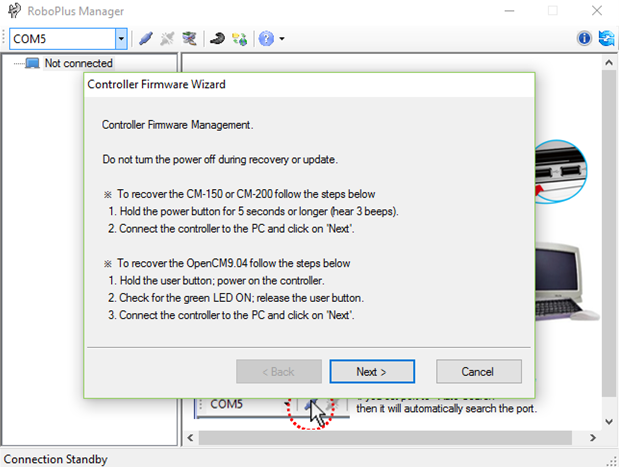Click horizontal scrollbar left arrow
Viewport: 619px width, 467px height.
point(191,437)
